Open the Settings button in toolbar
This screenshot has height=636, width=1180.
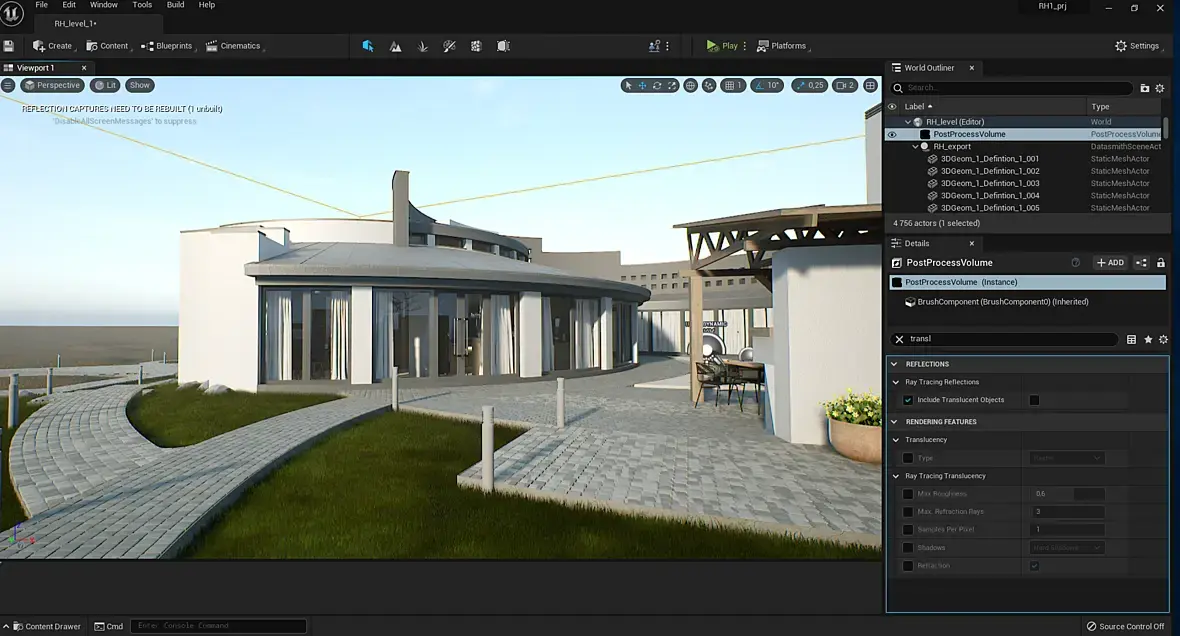click(x=1137, y=46)
